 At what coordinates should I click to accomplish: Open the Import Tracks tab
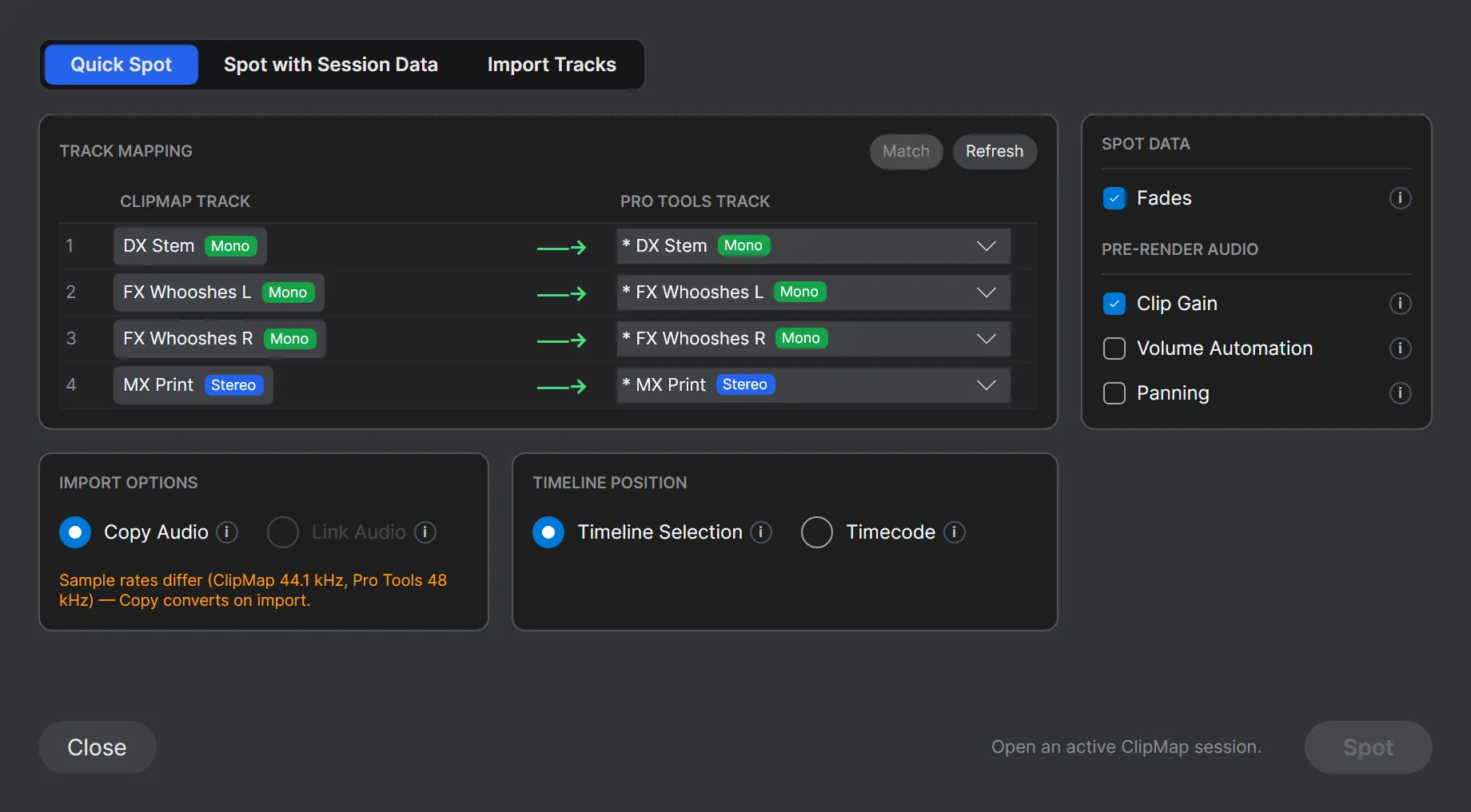pos(552,65)
